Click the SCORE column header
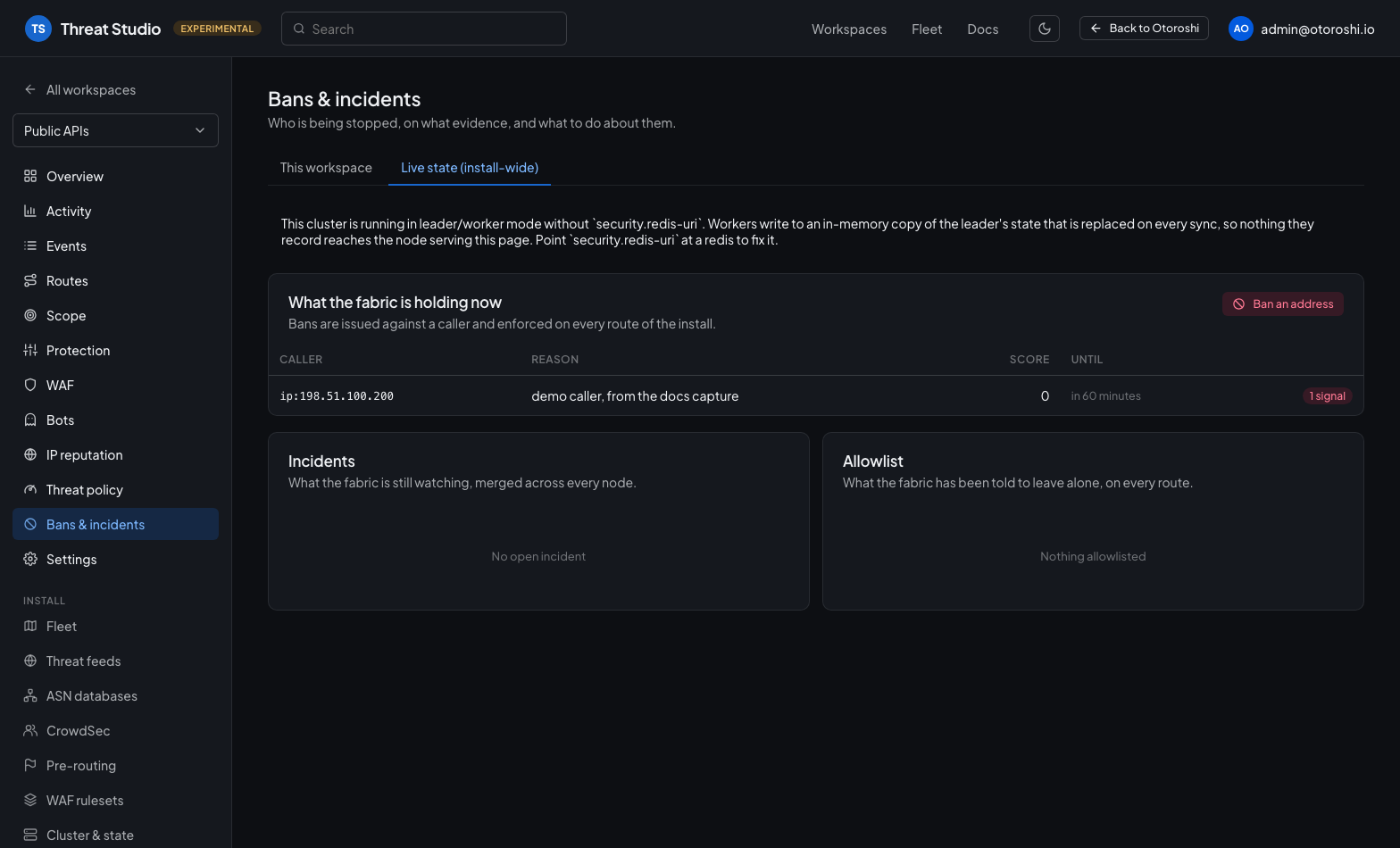1400x848 pixels. pos(1029,360)
